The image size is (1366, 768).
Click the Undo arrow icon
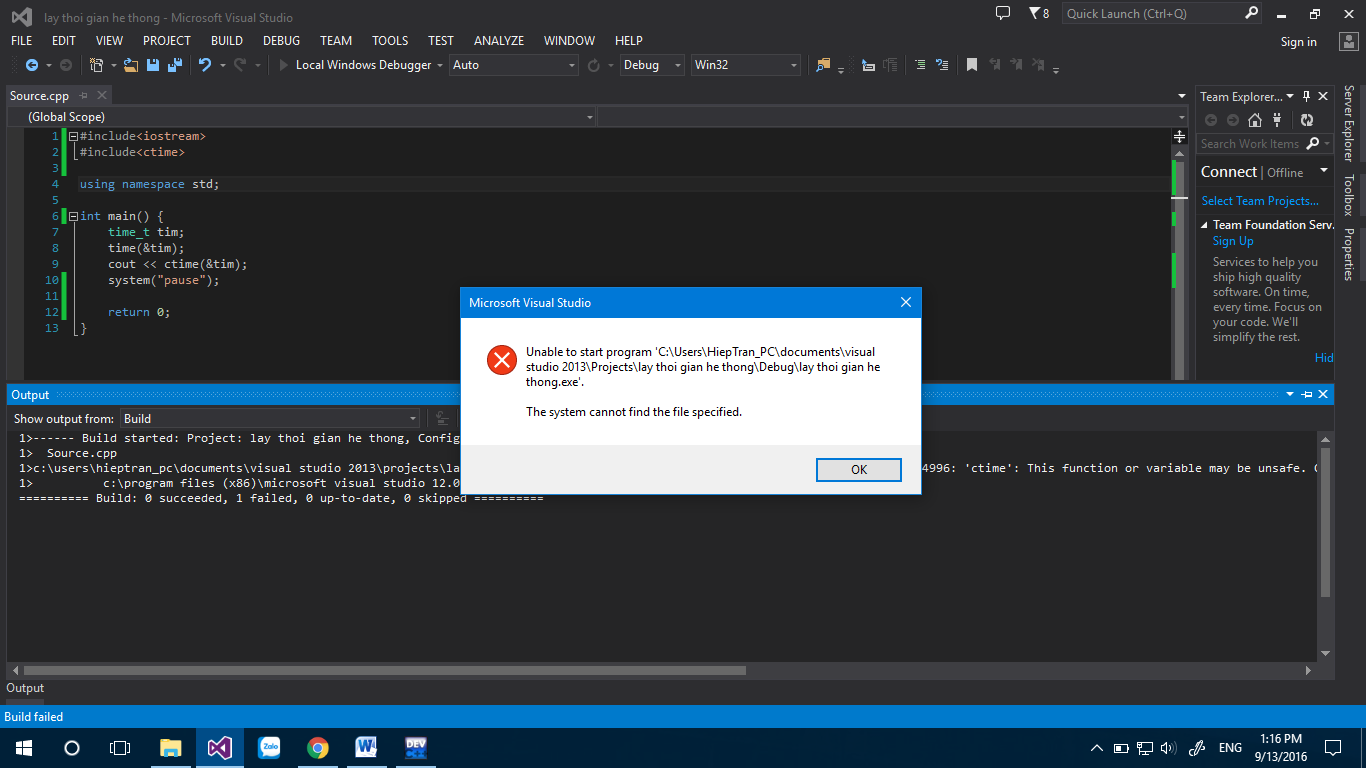pos(204,65)
